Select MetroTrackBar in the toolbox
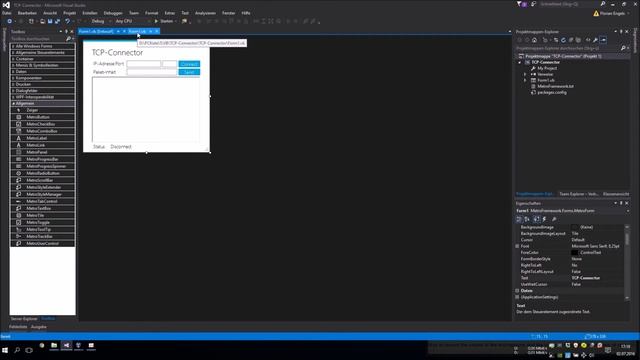 pyautogui.click(x=42, y=236)
